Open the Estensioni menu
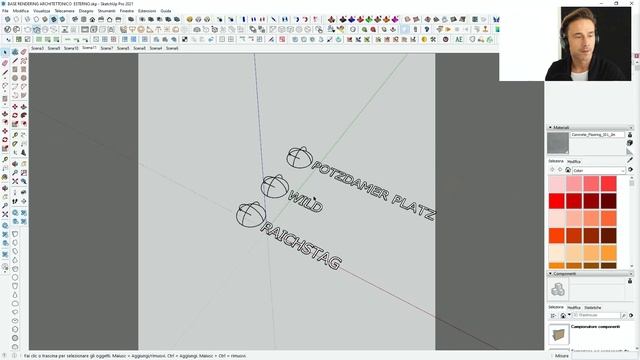 pyautogui.click(x=147, y=11)
